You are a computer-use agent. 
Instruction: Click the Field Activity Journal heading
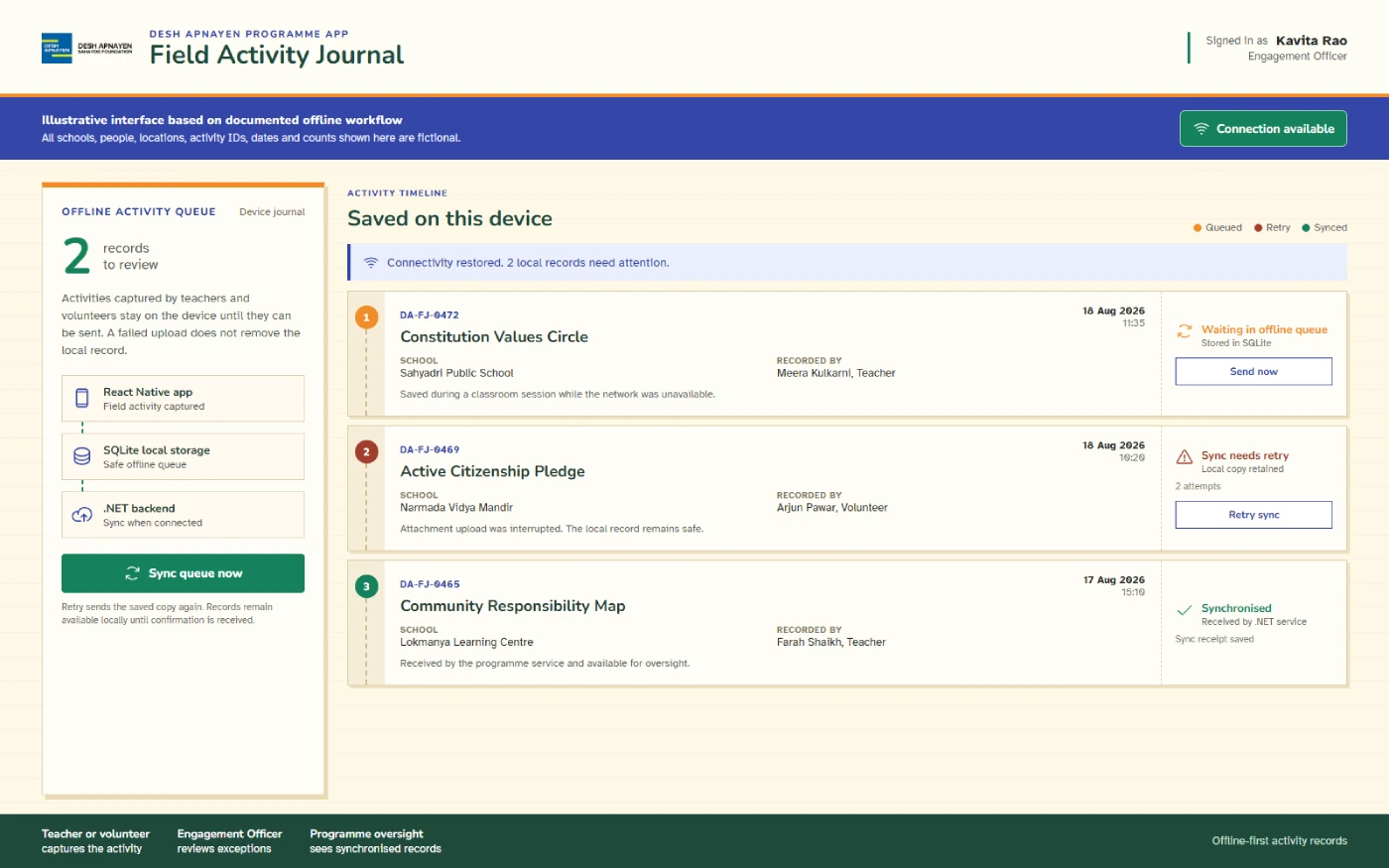coord(277,55)
